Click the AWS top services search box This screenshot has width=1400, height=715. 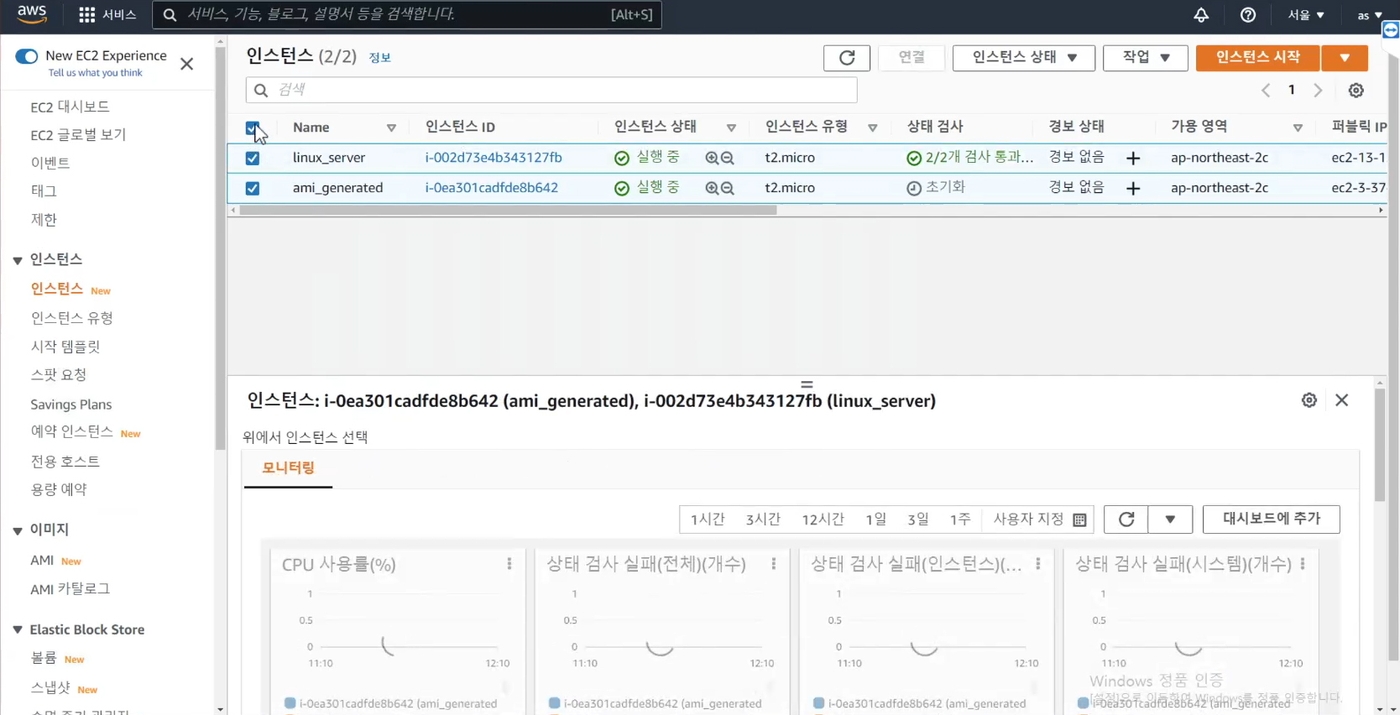point(407,15)
